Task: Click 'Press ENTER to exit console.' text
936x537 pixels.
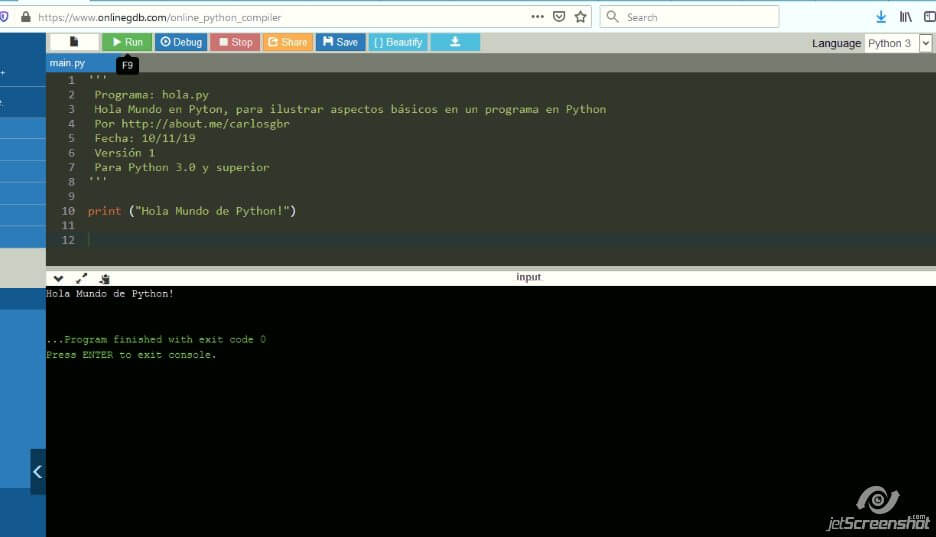Action: click(131, 354)
